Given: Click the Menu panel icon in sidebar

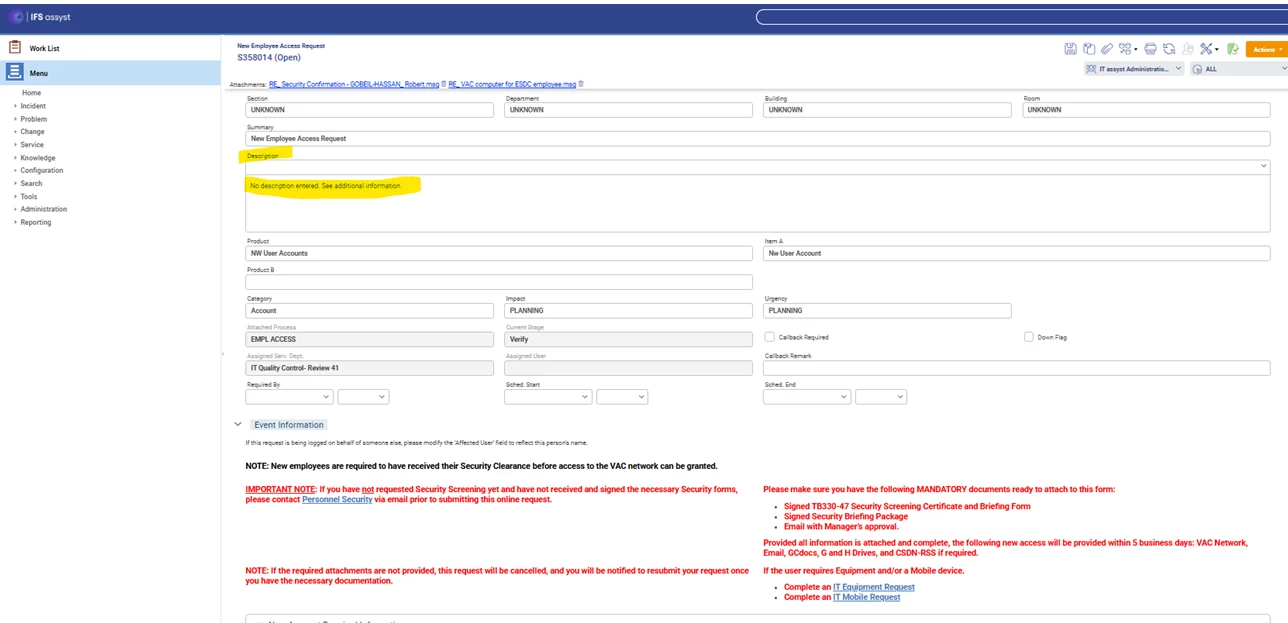Looking at the screenshot, I should coord(14,72).
